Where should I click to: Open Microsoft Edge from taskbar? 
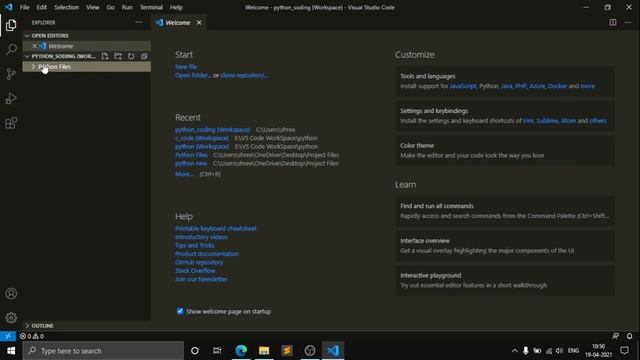[241, 350]
